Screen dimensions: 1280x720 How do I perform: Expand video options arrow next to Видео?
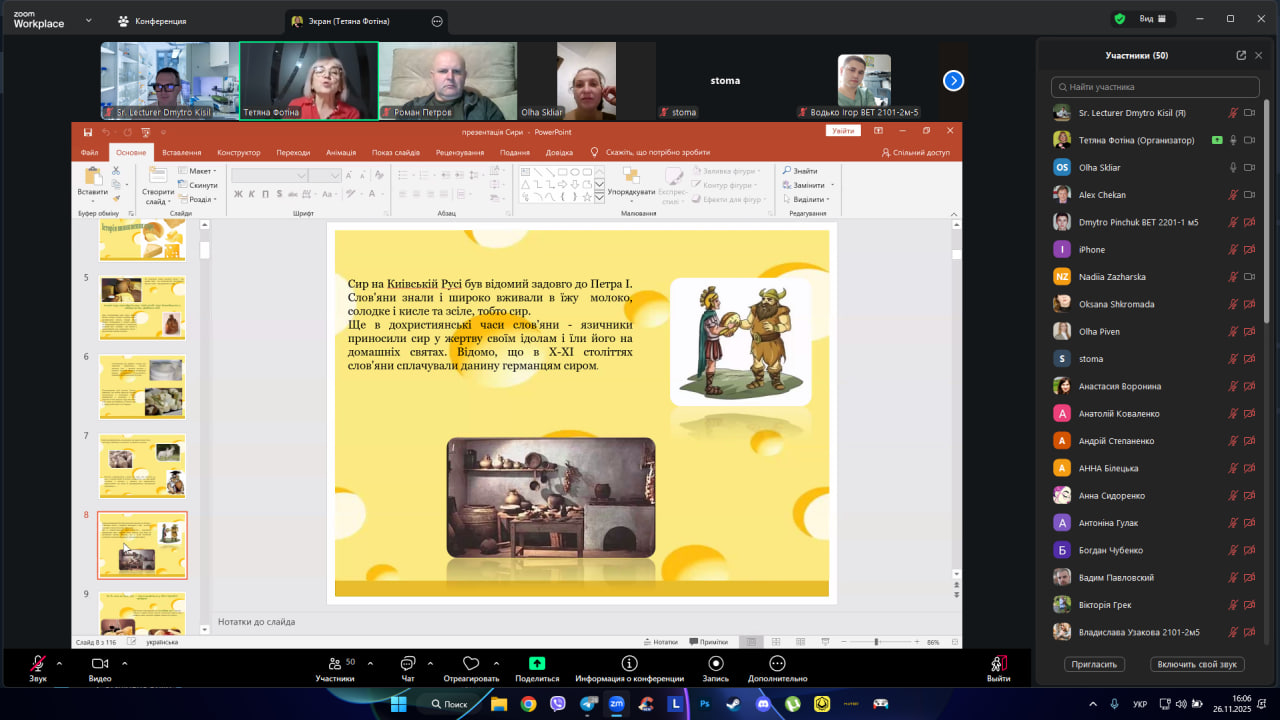point(124,663)
